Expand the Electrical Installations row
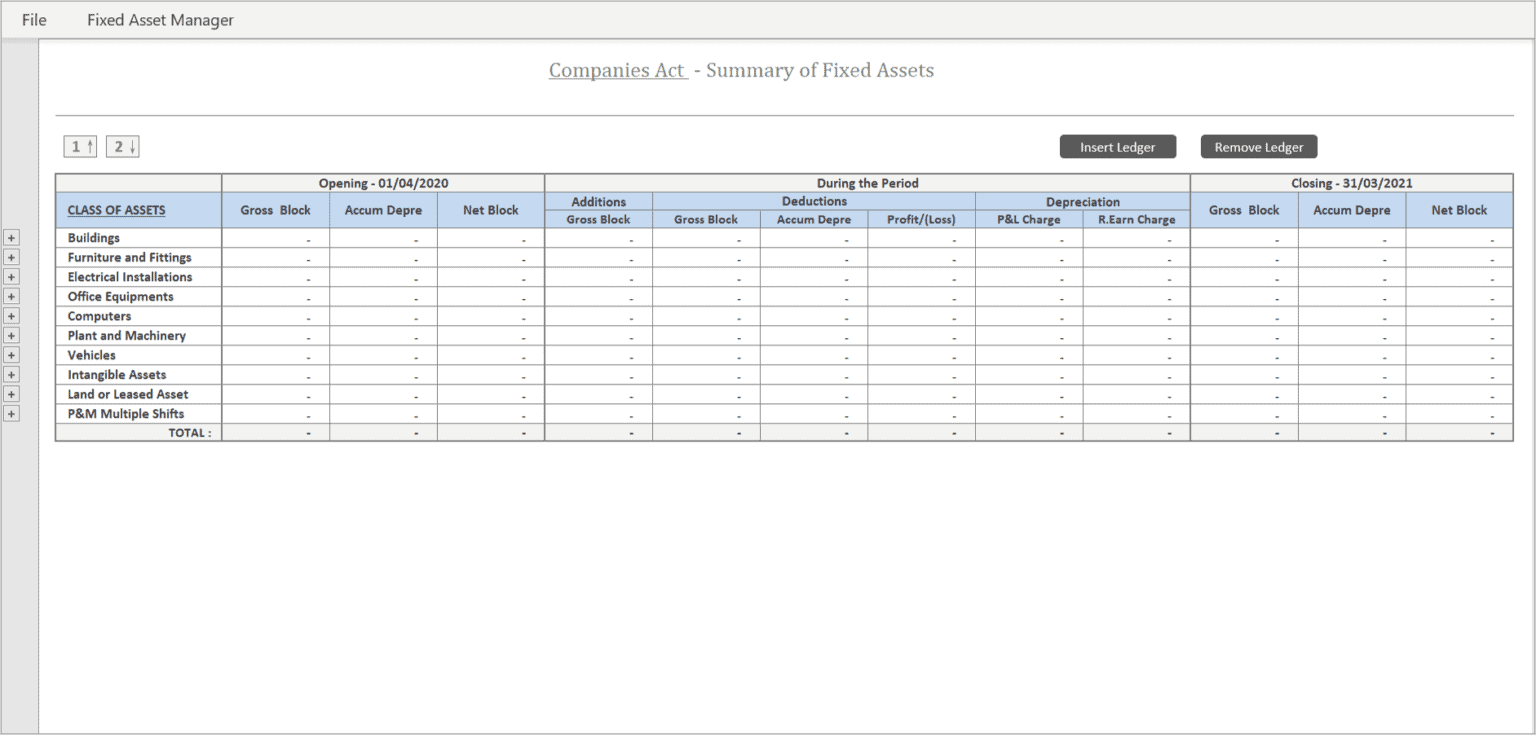 pos(11,276)
